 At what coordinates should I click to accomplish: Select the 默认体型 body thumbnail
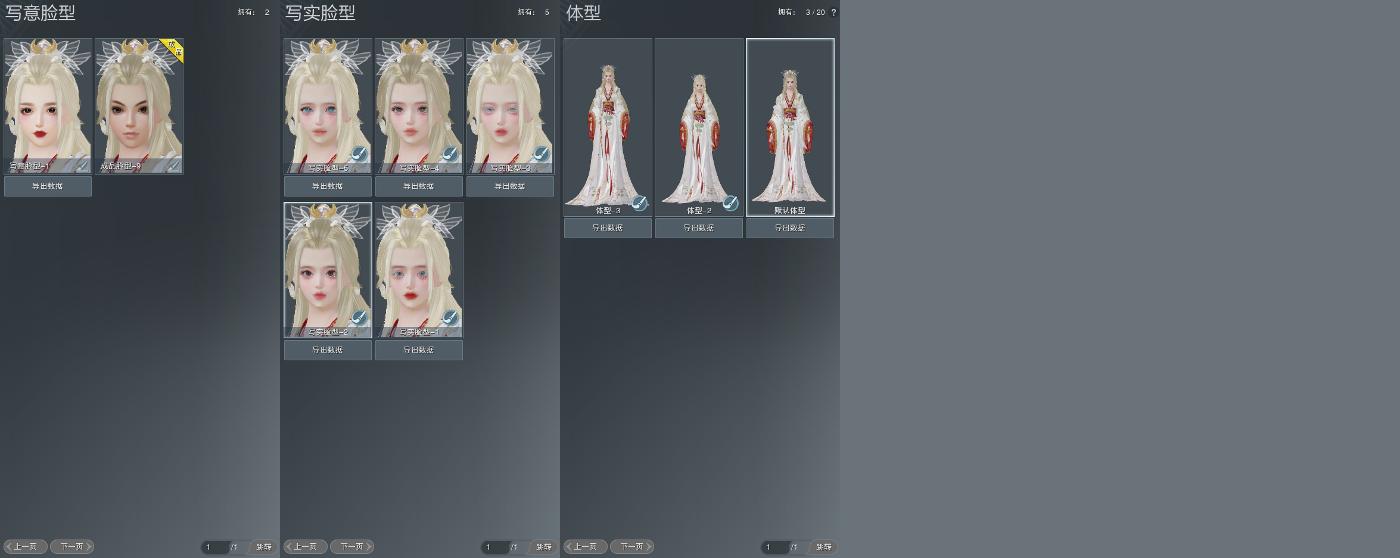(790, 127)
